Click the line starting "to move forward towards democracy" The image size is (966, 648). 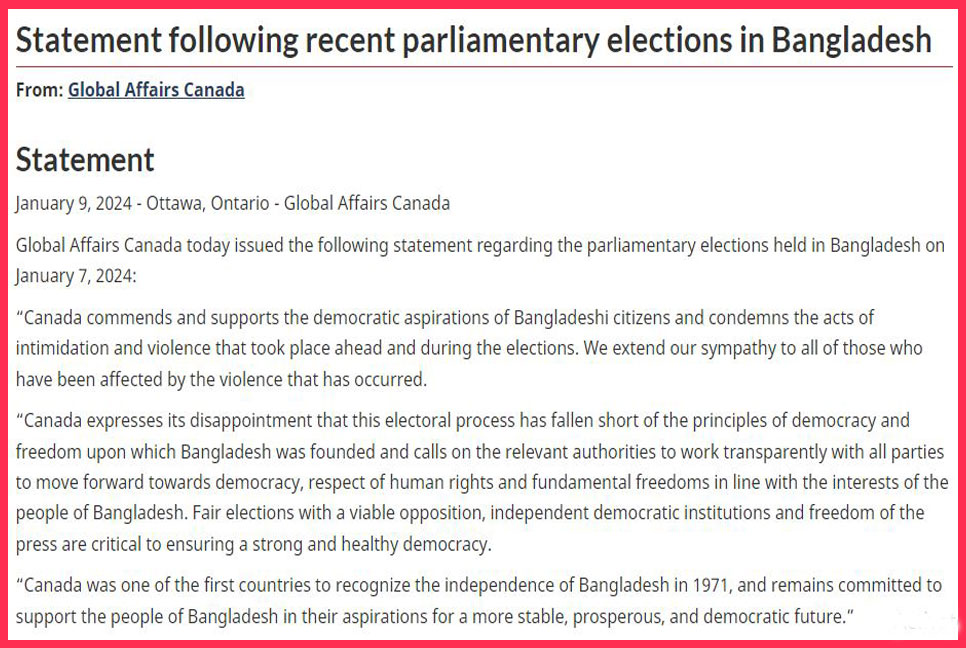tap(482, 482)
